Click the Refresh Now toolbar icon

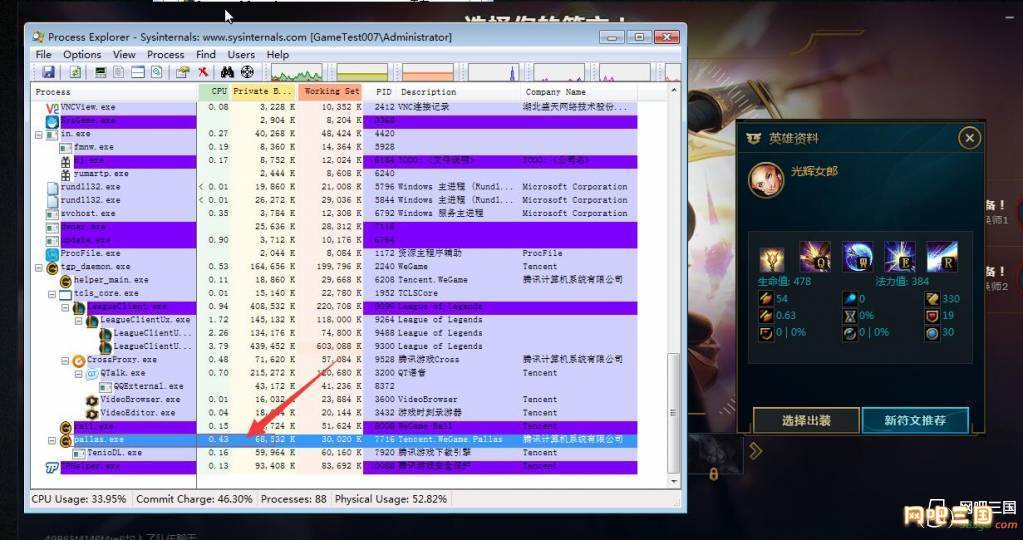pos(76,72)
